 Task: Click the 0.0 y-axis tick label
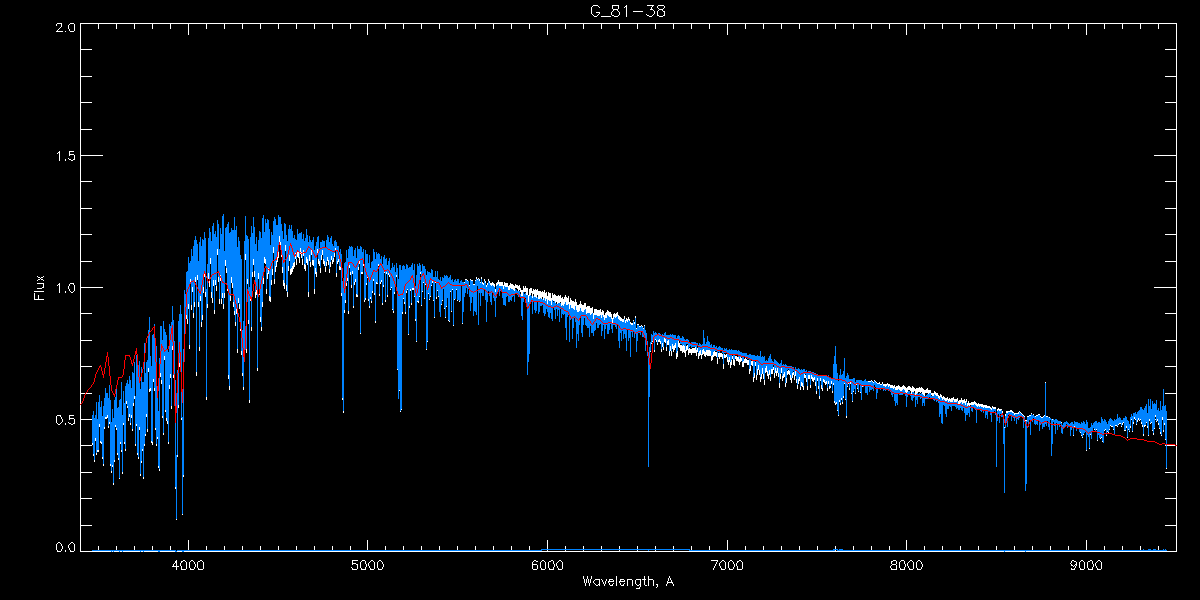[x=63, y=547]
